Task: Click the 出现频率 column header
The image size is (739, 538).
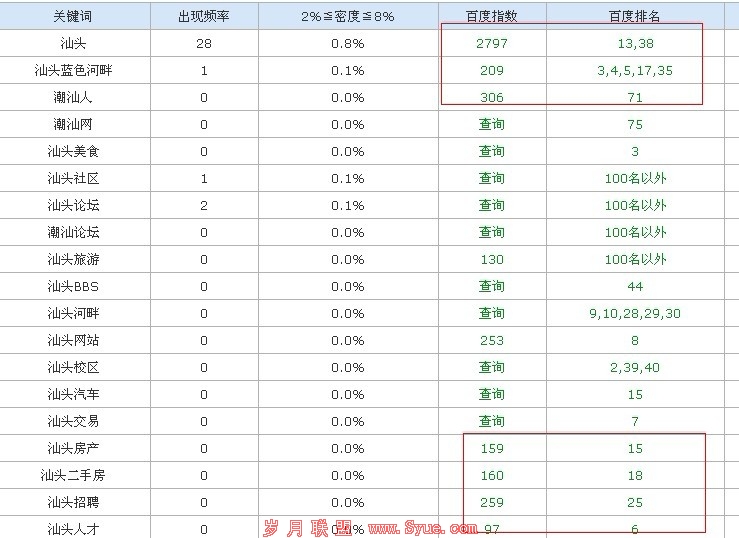Action: [204, 17]
